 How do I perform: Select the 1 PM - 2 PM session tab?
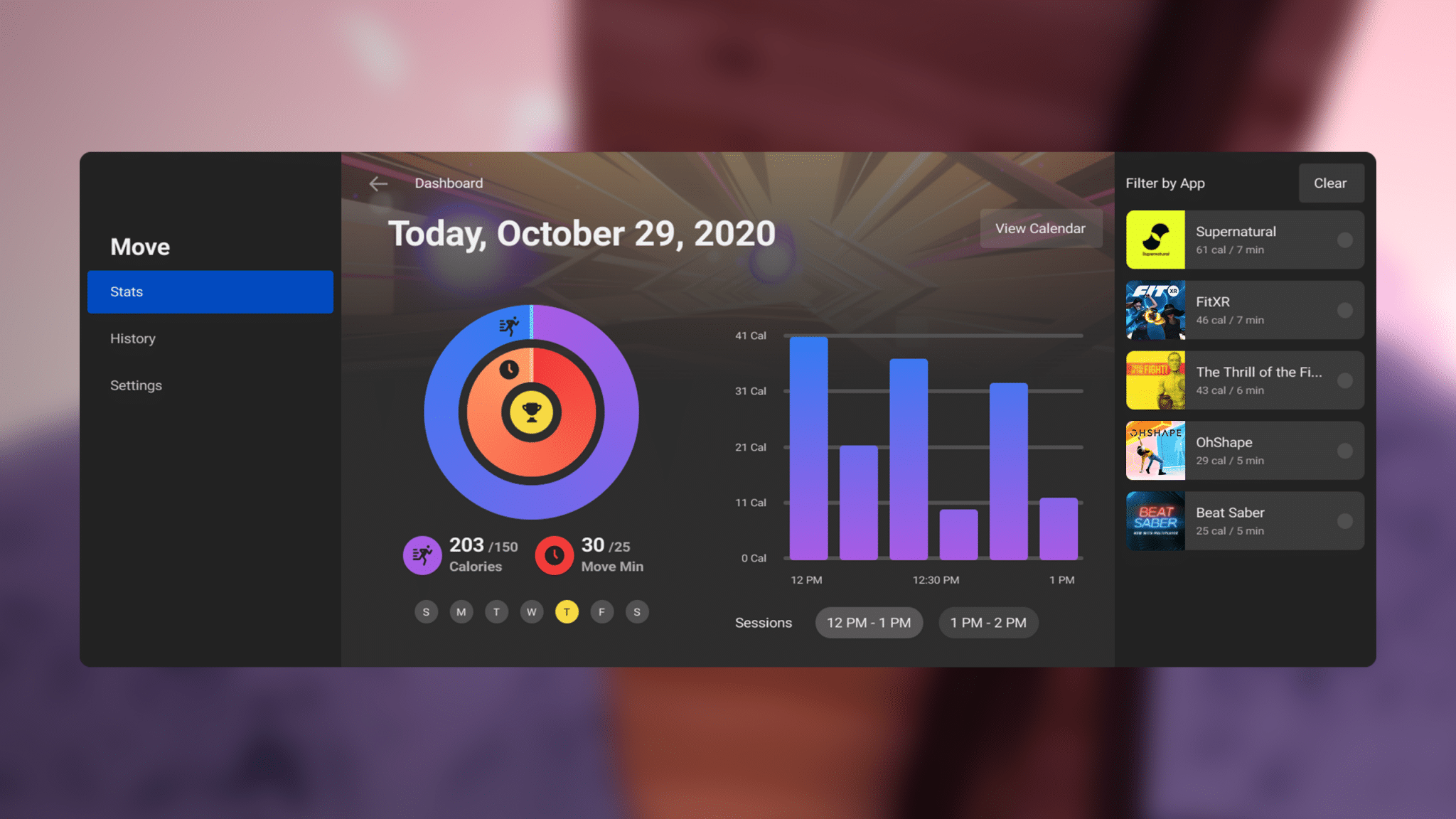(988, 622)
